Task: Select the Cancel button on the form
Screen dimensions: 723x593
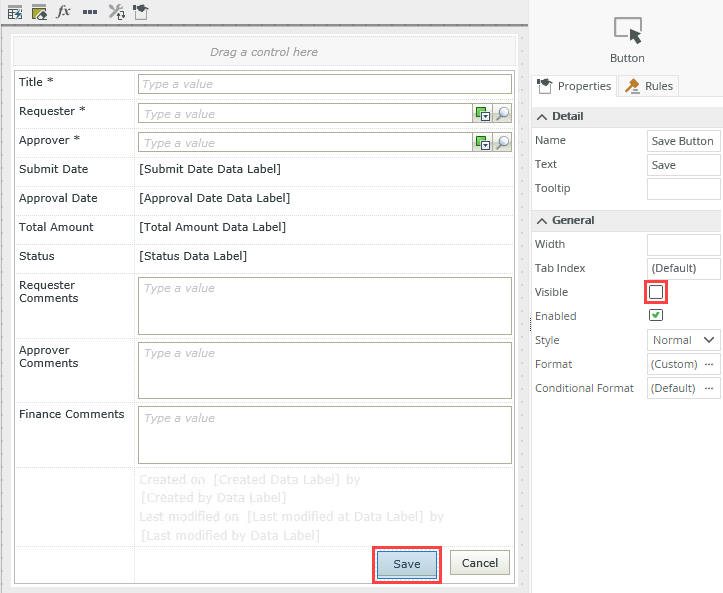Action: (480, 563)
